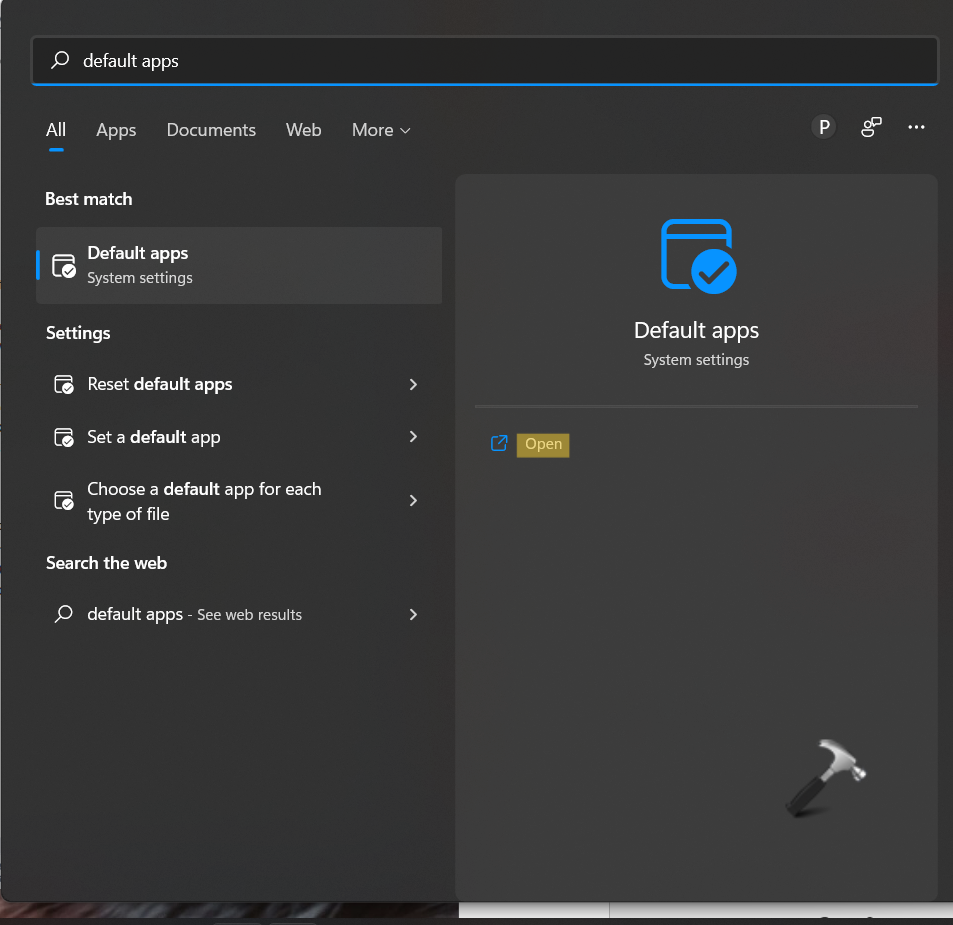The width and height of the screenshot is (953, 925).
Task: Expand the More filter dropdown
Action: (381, 130)
